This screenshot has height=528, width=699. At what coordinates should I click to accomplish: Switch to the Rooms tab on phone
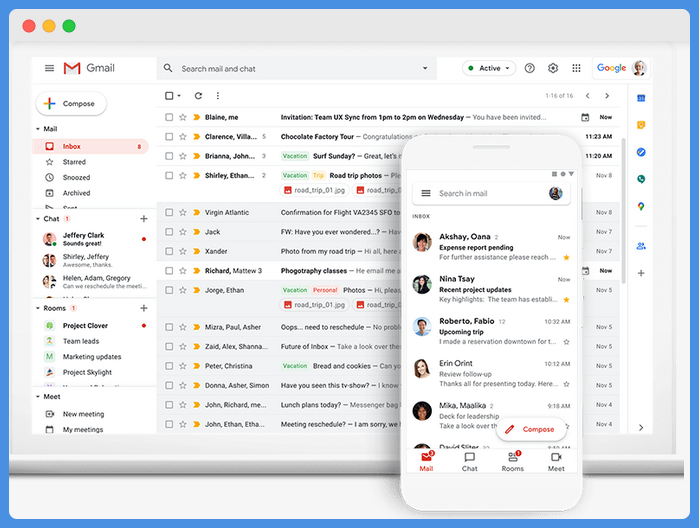click(513, 462)
